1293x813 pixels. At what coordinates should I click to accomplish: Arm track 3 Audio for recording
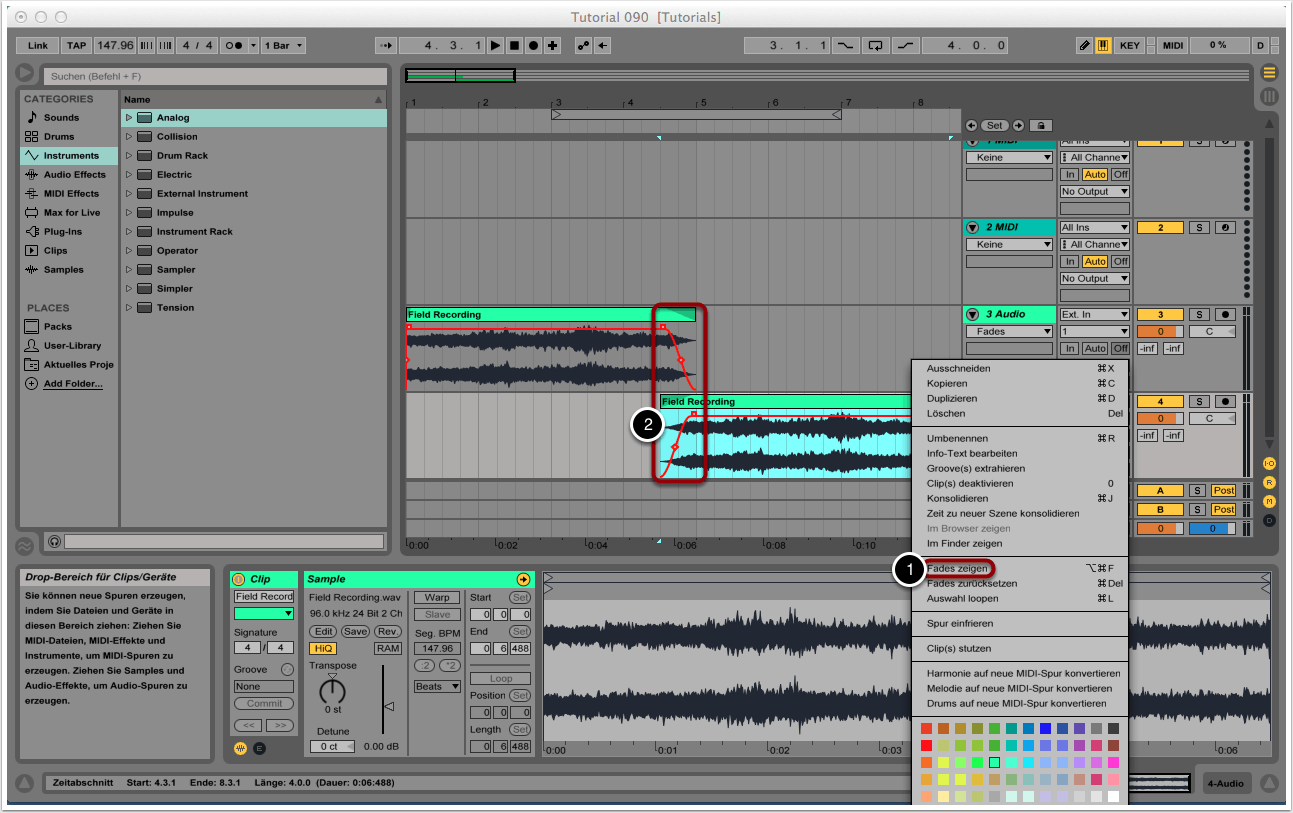coord(1225,314)
